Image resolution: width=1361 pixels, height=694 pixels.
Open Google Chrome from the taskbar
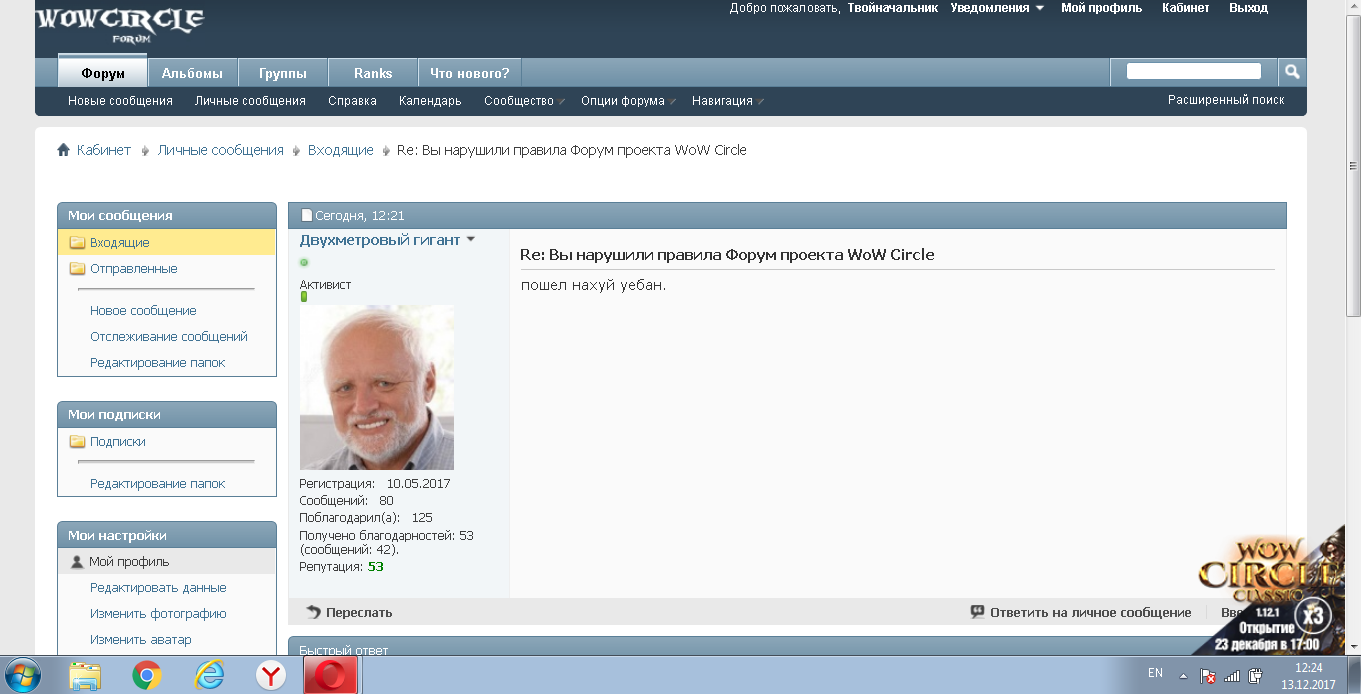[x=147, y=676]
